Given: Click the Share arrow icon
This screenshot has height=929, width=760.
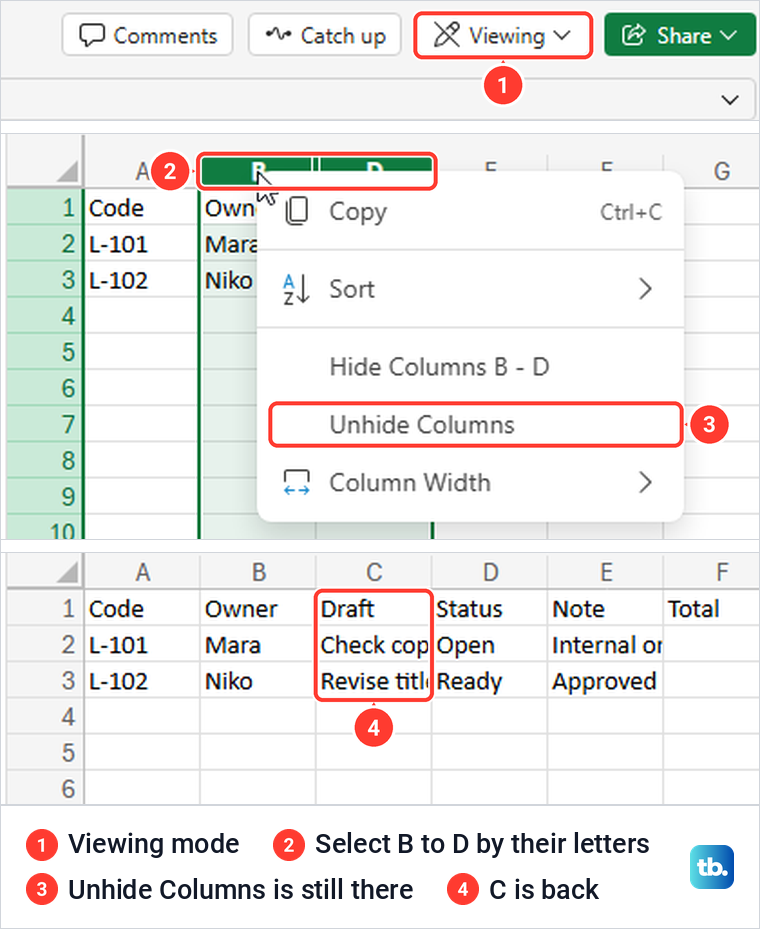Looking at the screenshot, I should pos(633,35).
